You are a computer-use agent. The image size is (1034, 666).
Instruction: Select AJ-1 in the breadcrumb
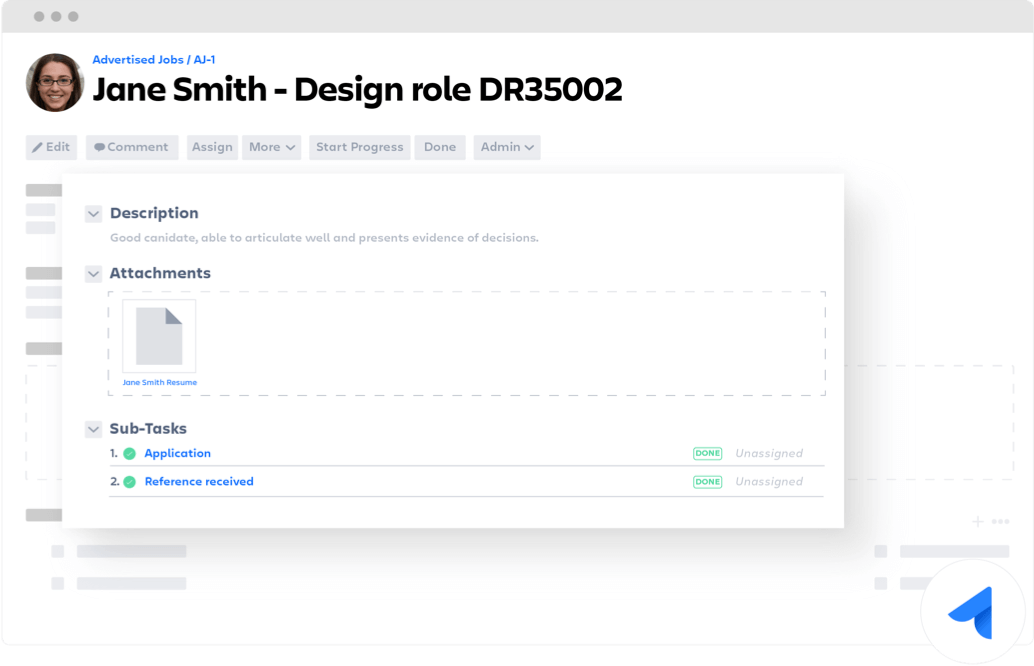(206, 59)
